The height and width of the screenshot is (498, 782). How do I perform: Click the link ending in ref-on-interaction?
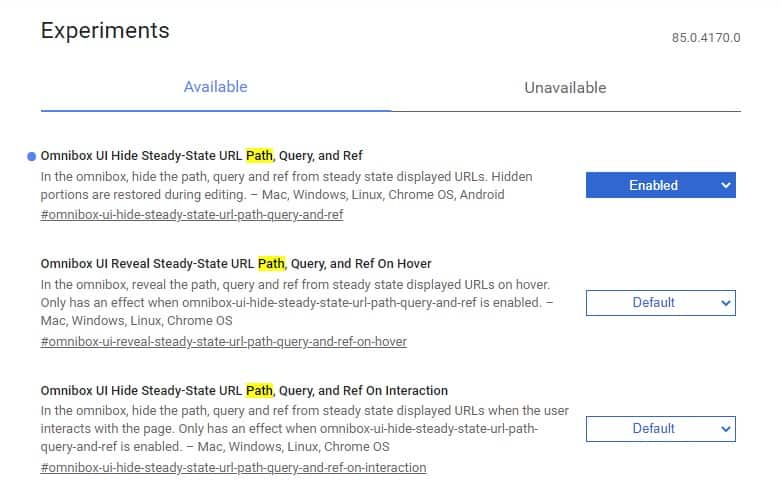[x=233, y=467]
